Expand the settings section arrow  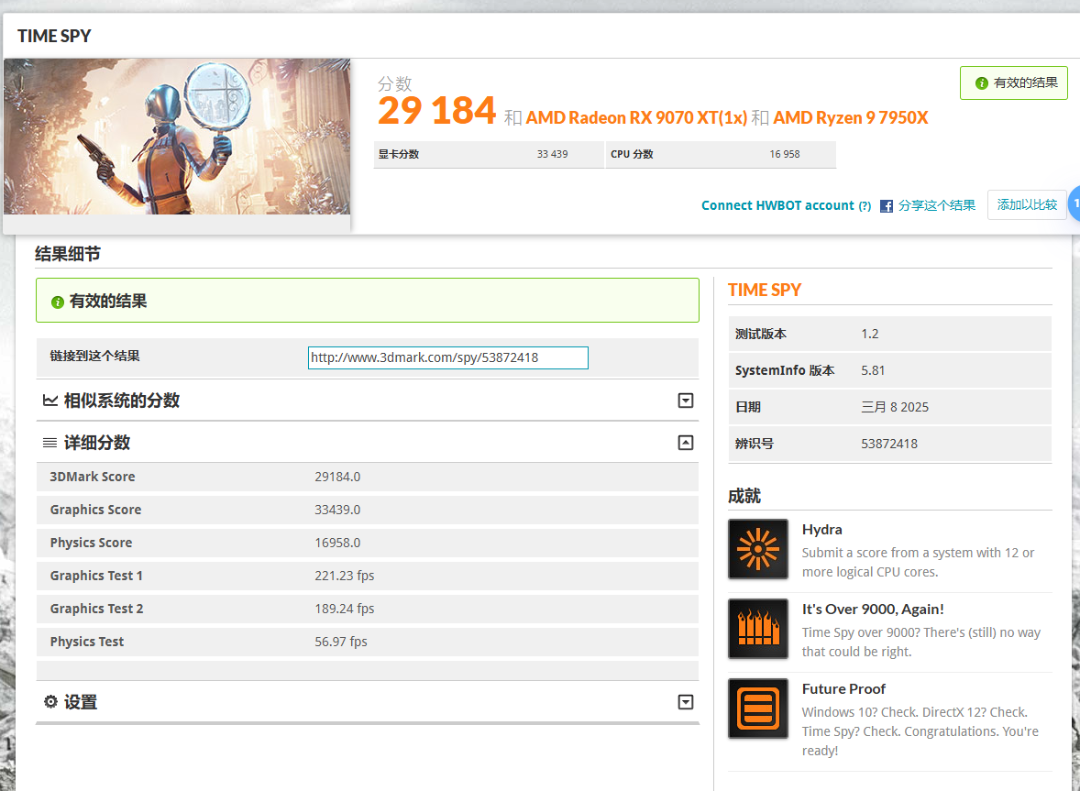point(685,702)
